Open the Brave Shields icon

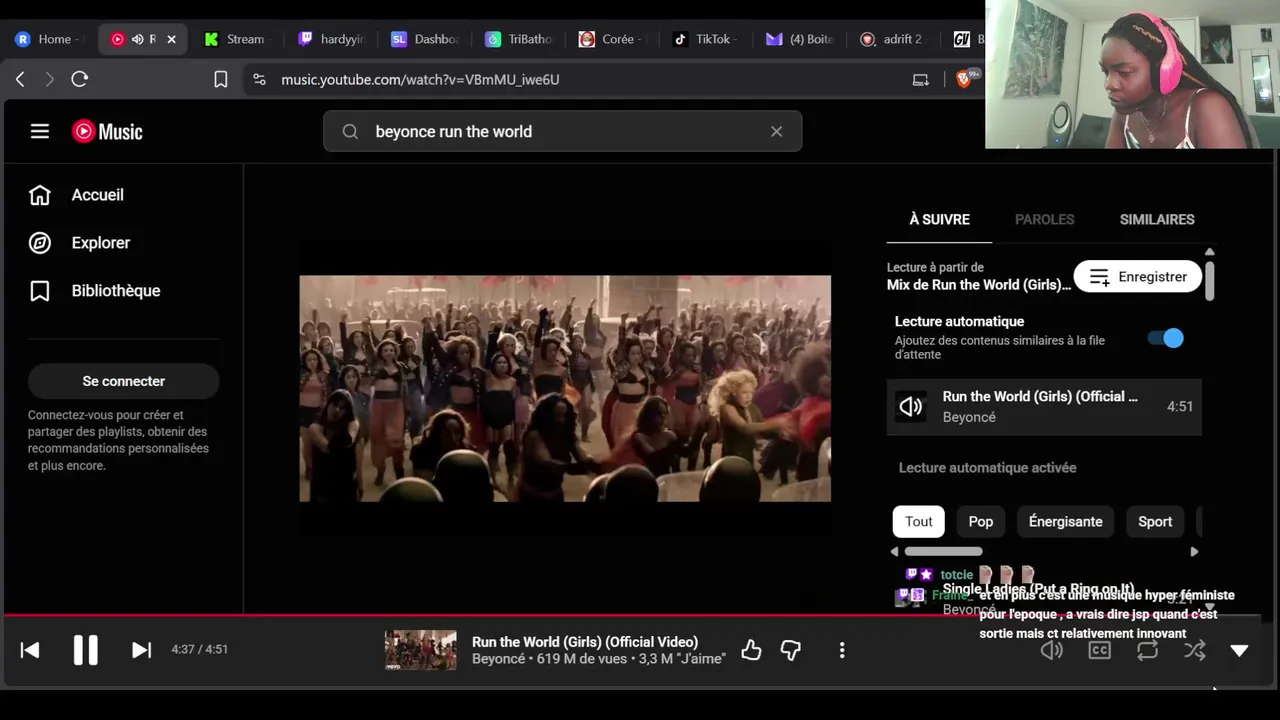pyautogui.click(x=964, y=79)
